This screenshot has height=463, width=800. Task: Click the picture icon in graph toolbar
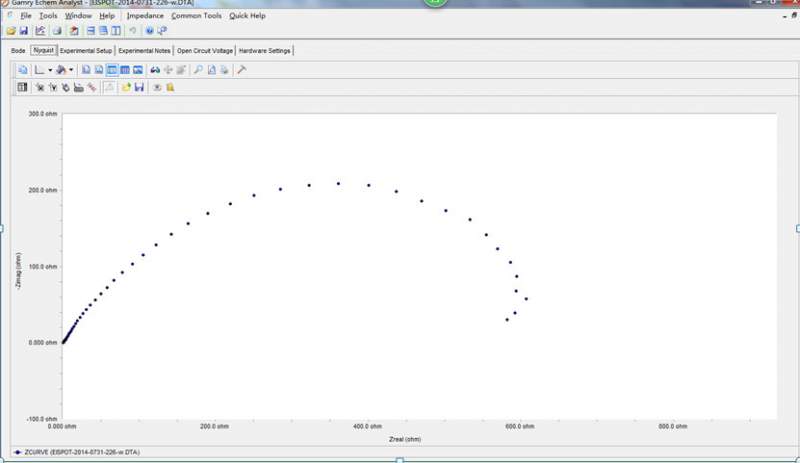[x=138, y=70]
